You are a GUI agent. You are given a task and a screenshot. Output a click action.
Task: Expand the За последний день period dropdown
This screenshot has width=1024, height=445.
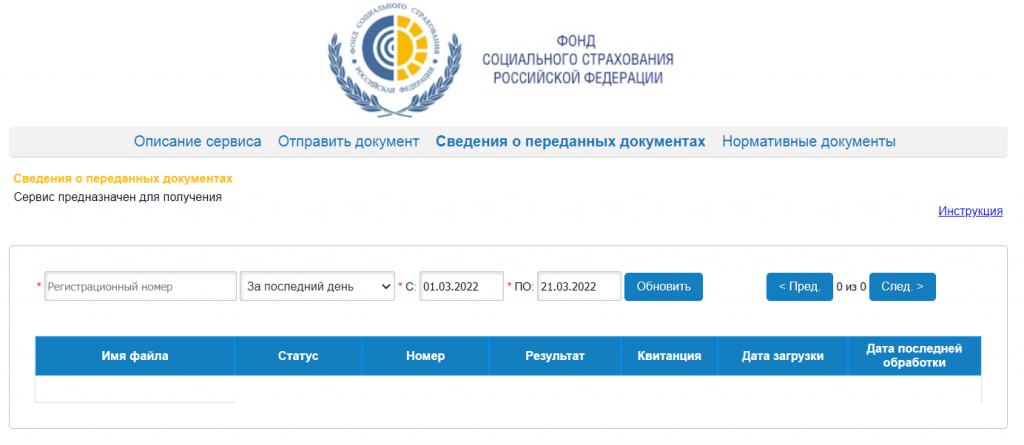tap(318, 286)
